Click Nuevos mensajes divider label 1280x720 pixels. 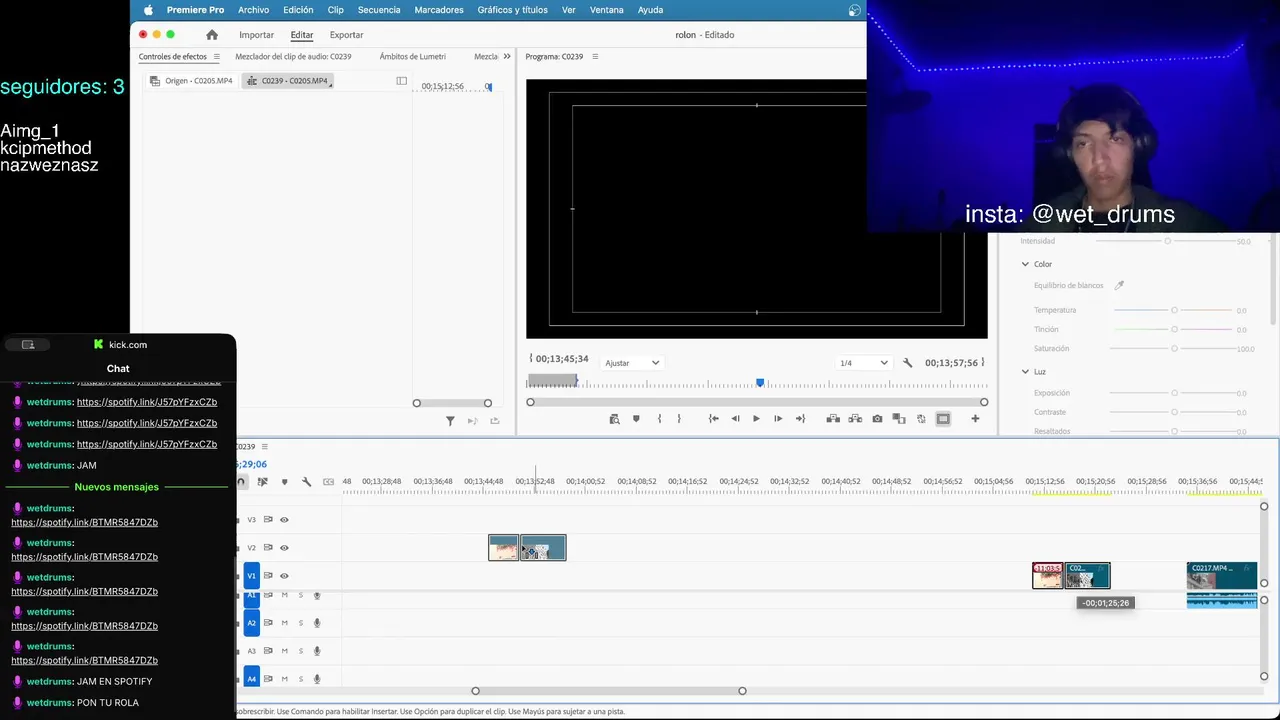[x=117, y=487]
